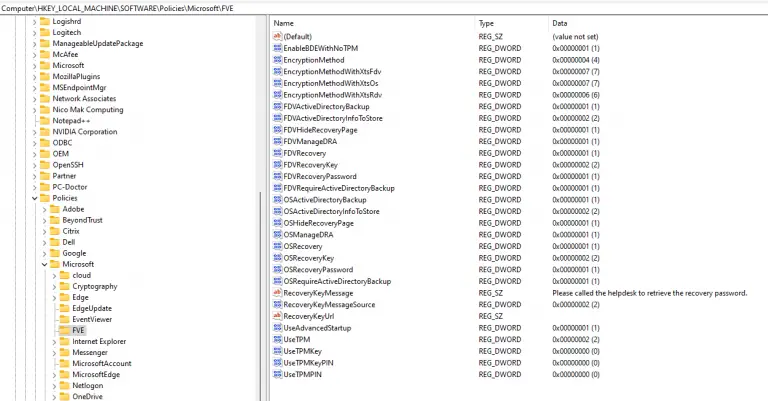Select the RecoveryKeyUrl string icon
This screenshot has width=768, height=401.
277,316
